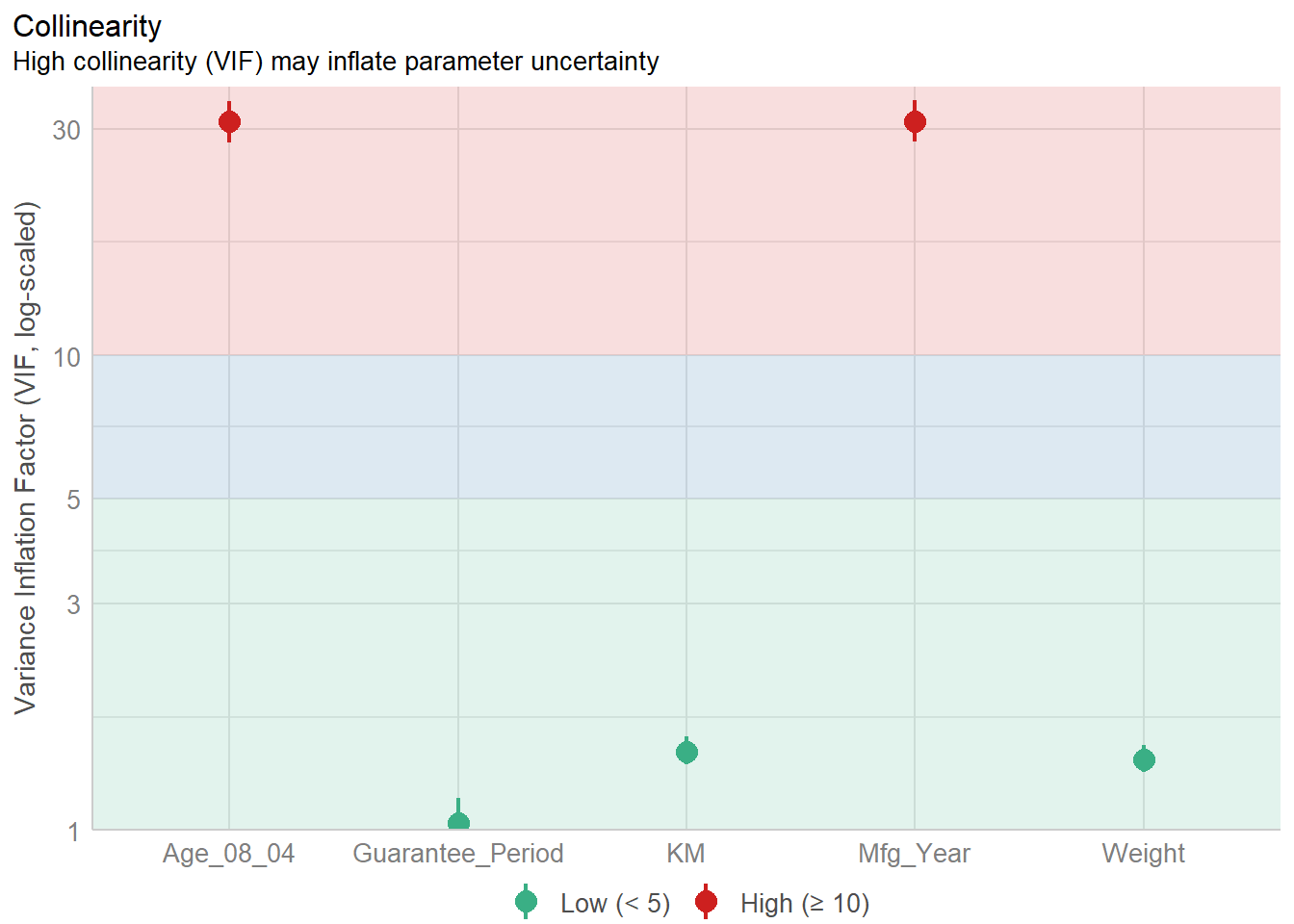Image resolution: width=1294 pixels, height=924 pixels.
Task: Click the red Mfg_Year data point
Action: point(915,122)
